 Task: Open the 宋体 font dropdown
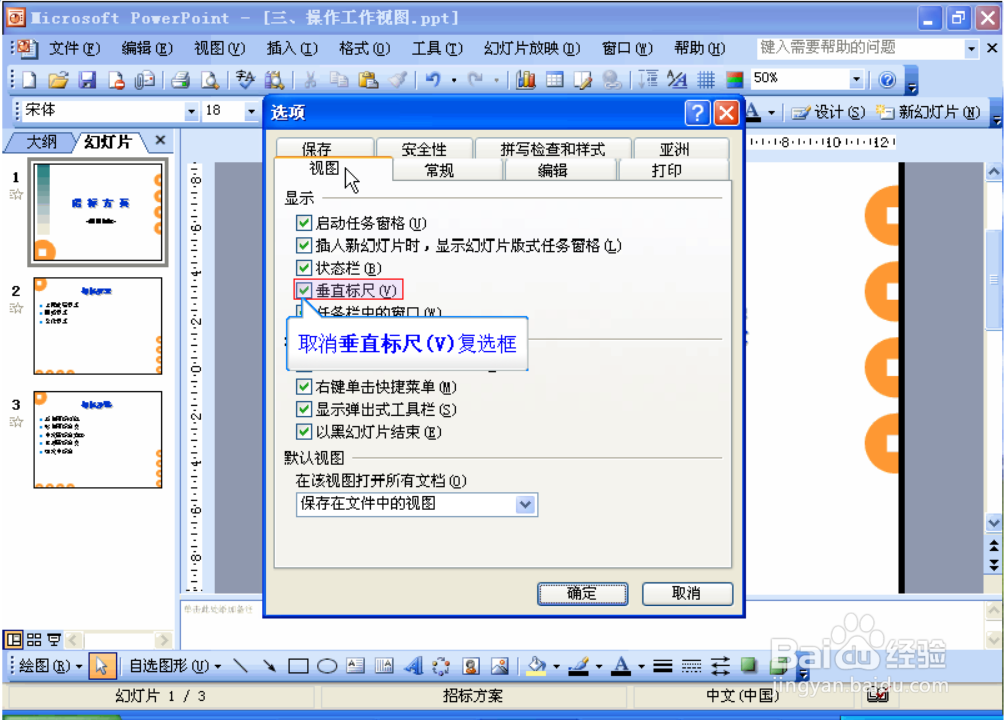pyautogui.click(x=191, y=111)
